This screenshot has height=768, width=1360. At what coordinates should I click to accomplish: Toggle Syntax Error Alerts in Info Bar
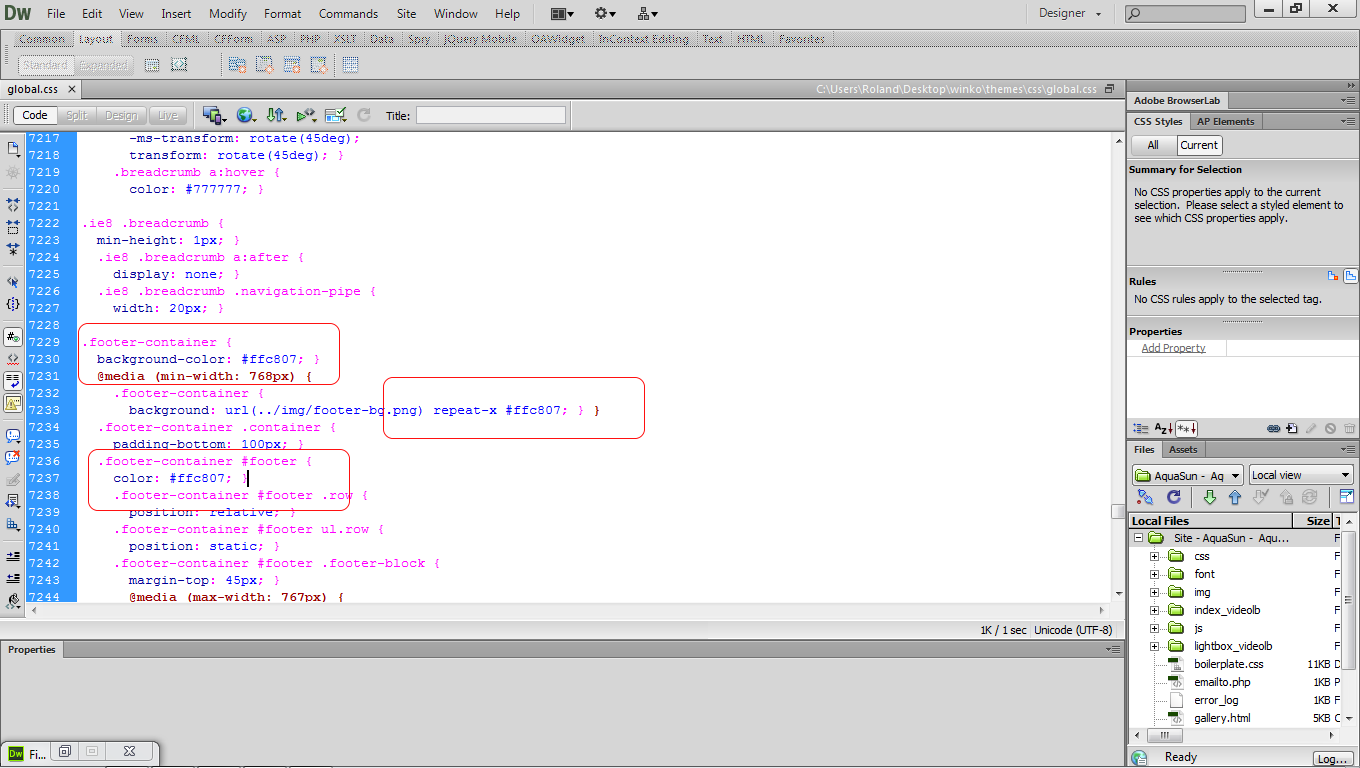point(13,402)
